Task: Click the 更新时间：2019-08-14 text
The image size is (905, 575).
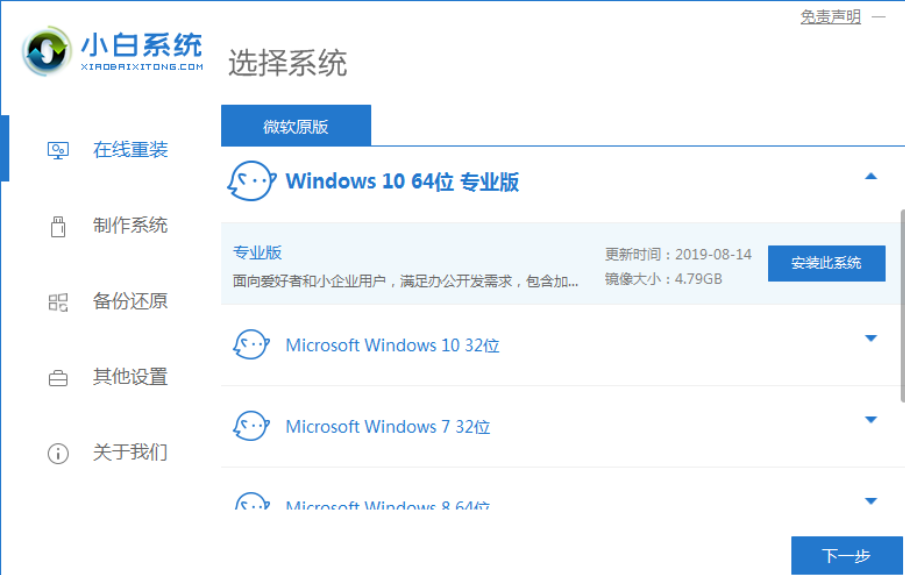Action: pos(678,255)
